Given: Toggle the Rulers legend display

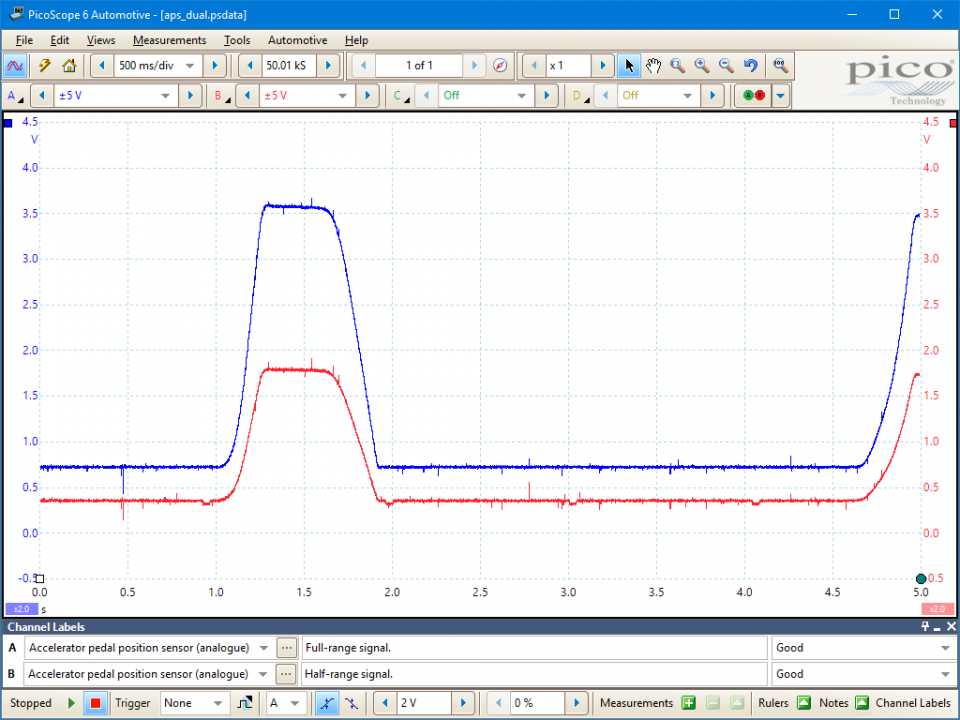Looking at the screenshot, I should click(x=803, y=703).
